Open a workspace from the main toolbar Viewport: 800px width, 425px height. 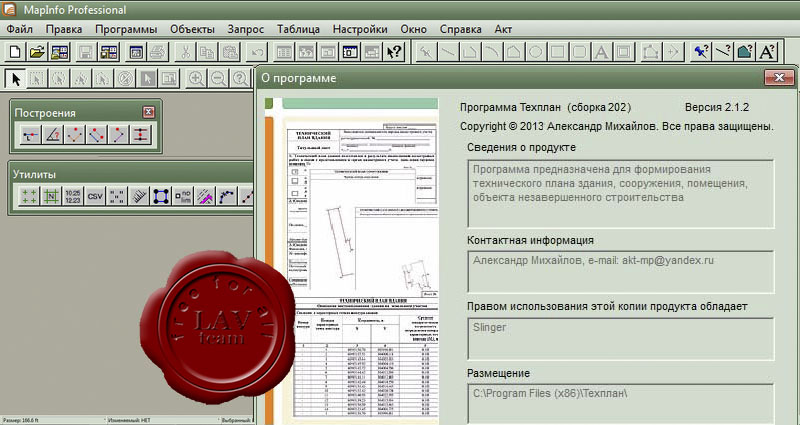[x=60, y=52]
